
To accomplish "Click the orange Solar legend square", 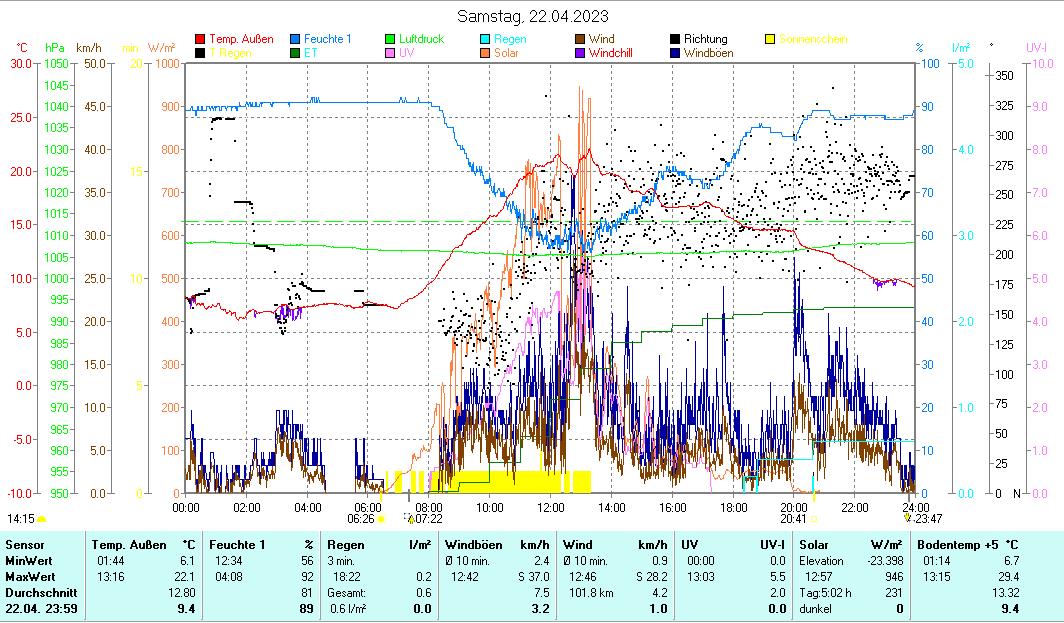I will (x=485, y=52).
